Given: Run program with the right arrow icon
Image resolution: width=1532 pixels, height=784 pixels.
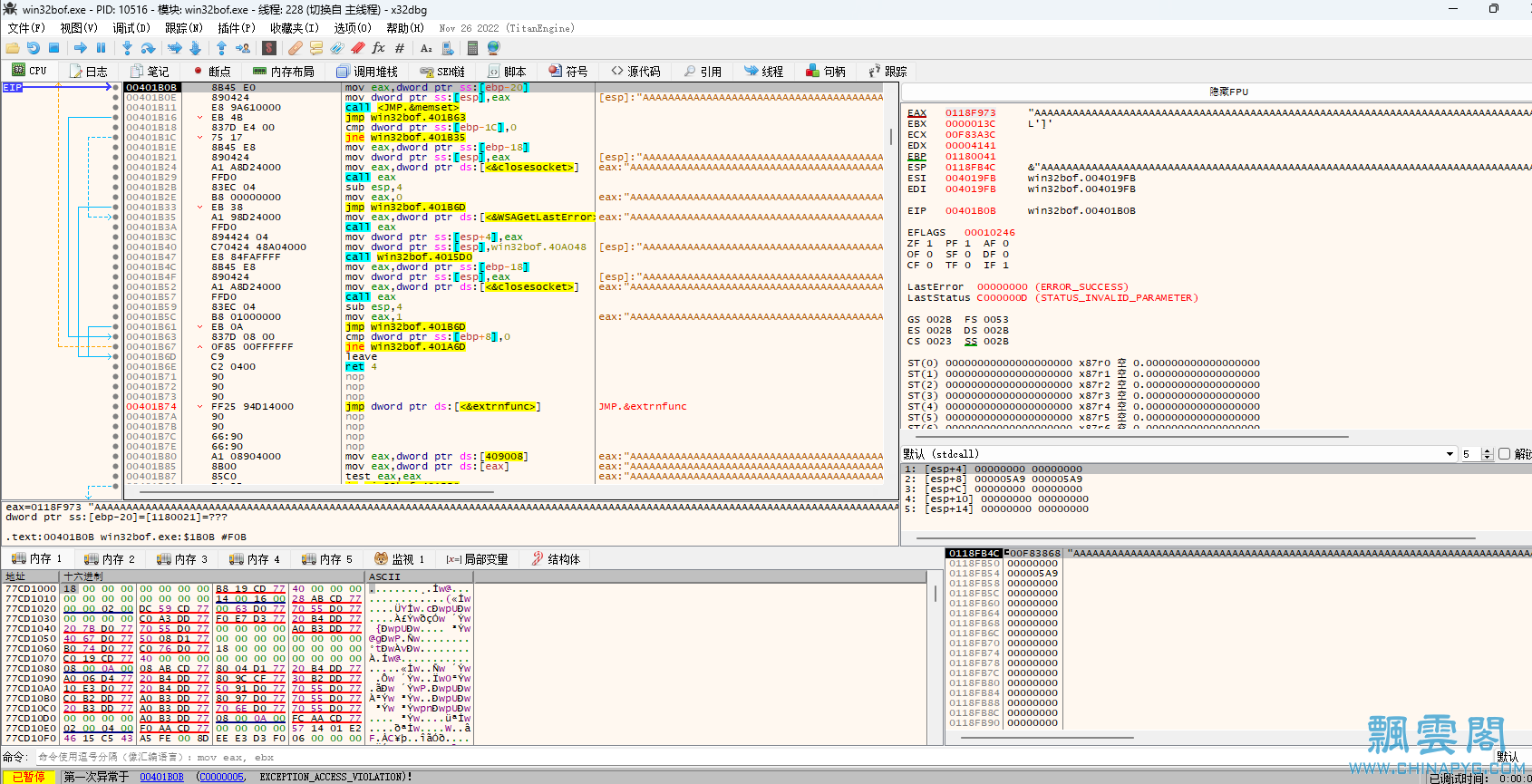Looking at the screenshot, I should point(81,48).
